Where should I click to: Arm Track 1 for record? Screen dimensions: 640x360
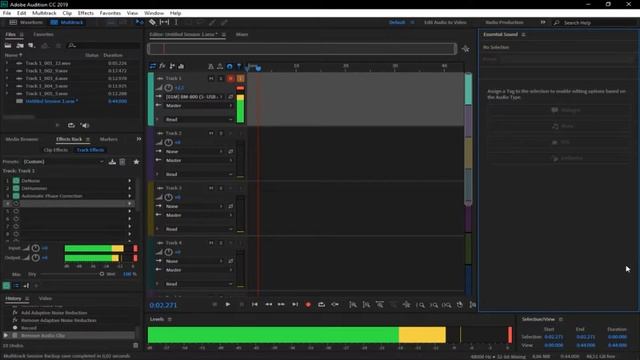(231, 78)
